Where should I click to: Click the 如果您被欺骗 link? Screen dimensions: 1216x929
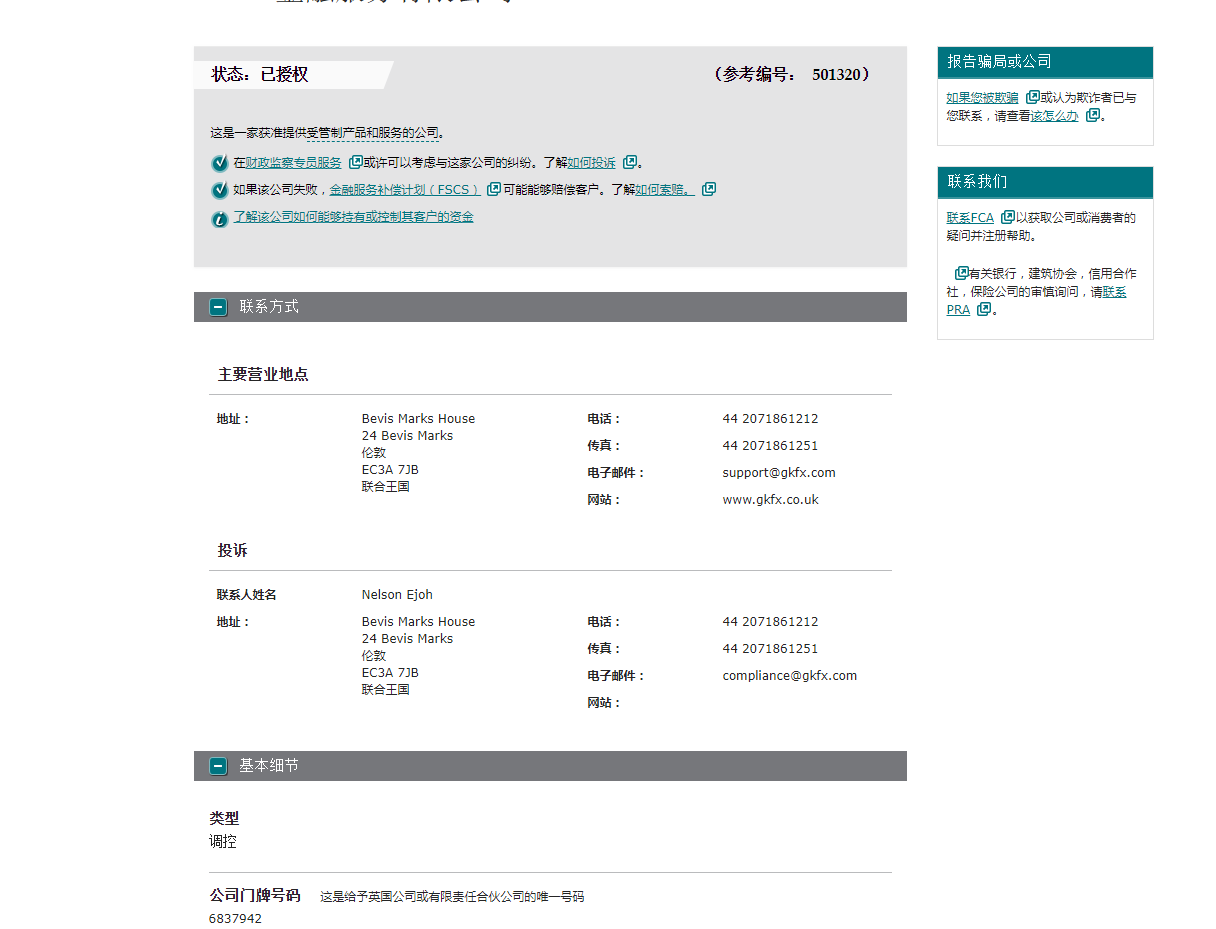(x=981, y=97)
